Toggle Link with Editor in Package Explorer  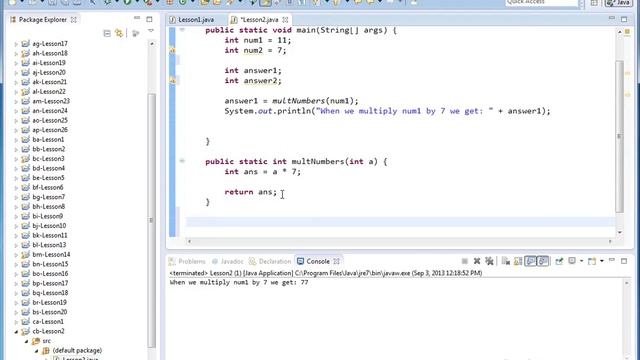(119, 33)
